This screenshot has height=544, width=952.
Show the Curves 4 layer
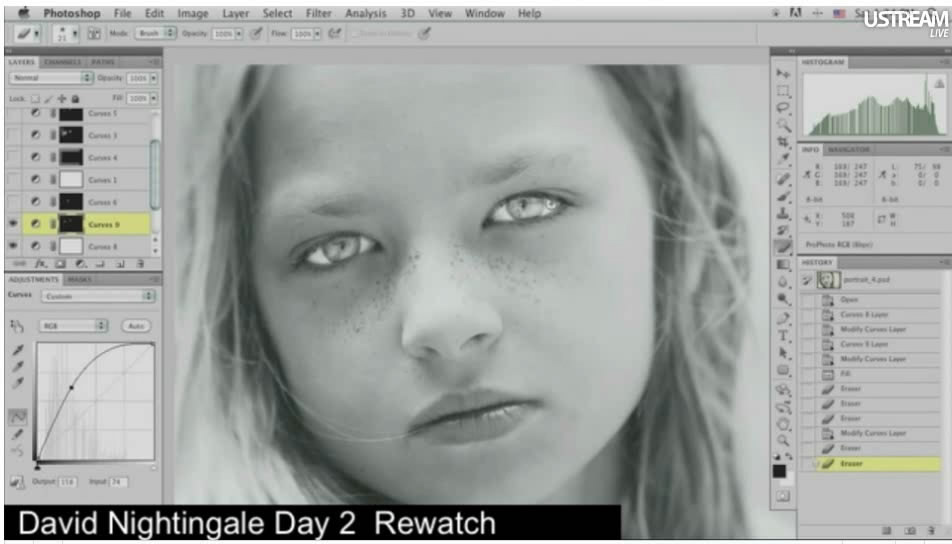click(x=13, y=158)
